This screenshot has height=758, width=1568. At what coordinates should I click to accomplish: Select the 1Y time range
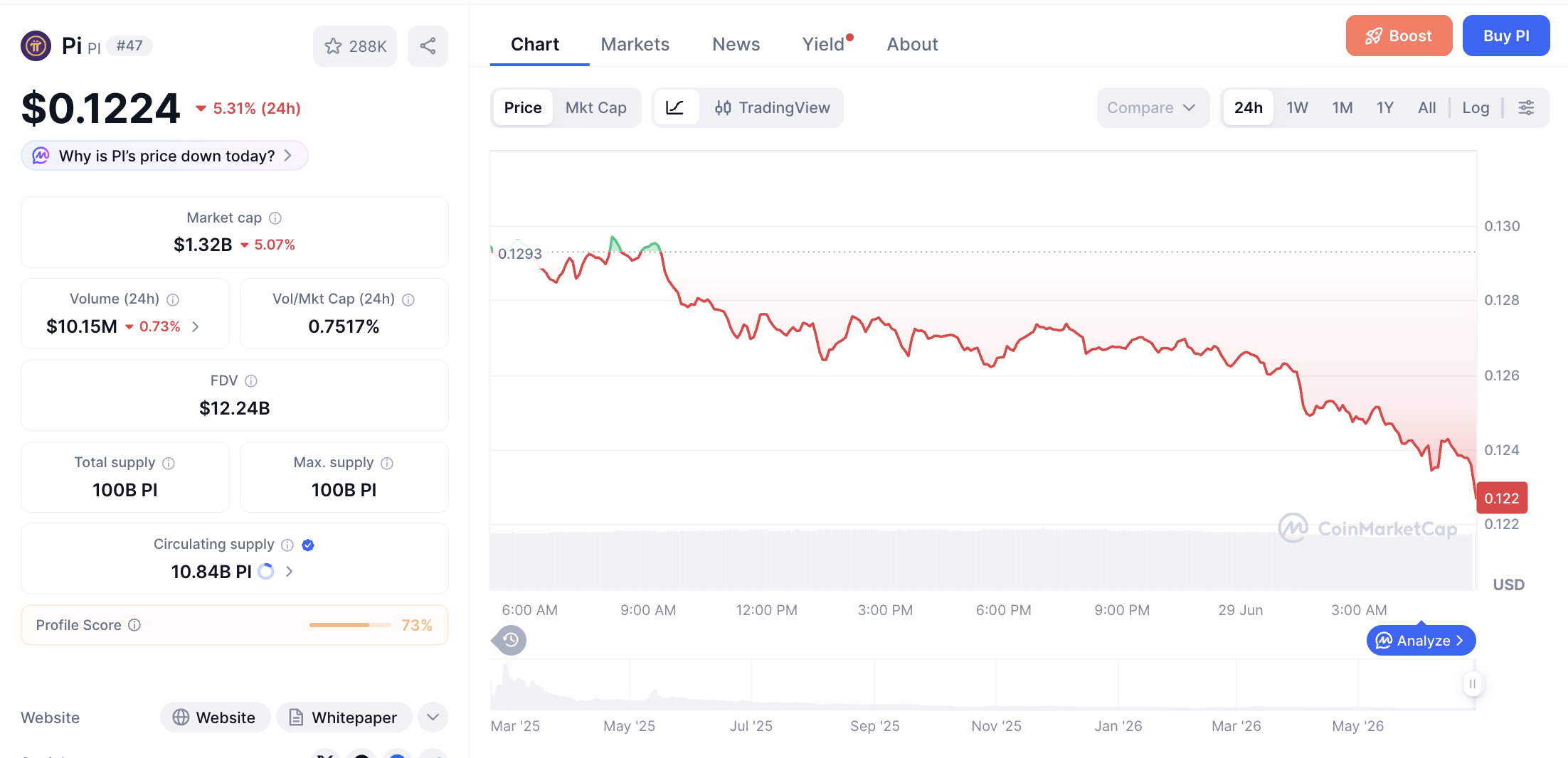[1384, 107]
